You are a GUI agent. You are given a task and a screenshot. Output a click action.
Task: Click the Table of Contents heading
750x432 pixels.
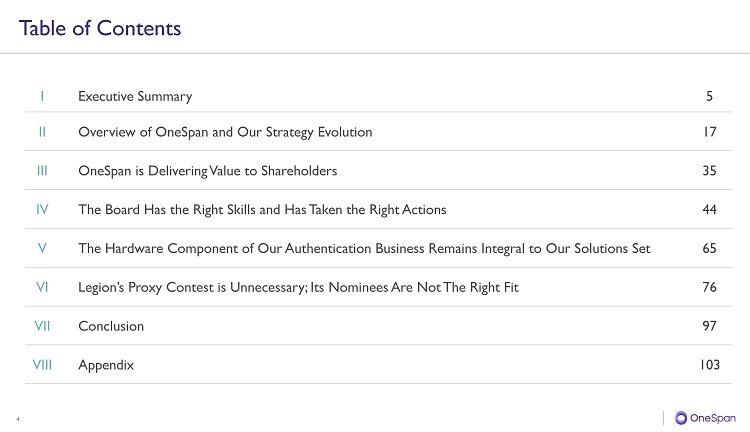100,28
